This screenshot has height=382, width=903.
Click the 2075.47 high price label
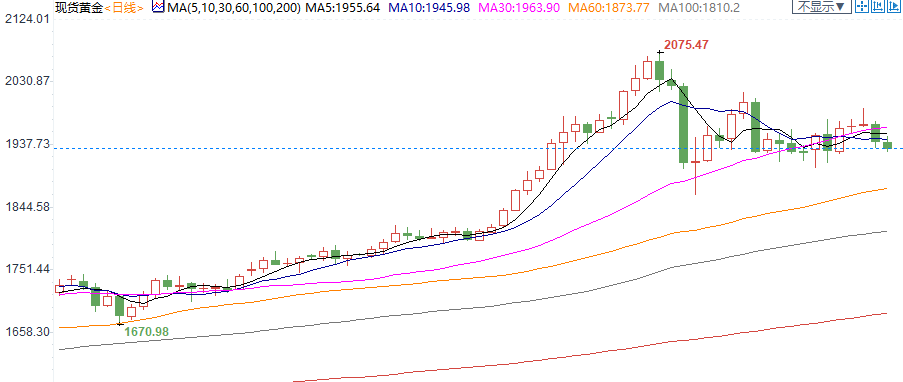686,44
